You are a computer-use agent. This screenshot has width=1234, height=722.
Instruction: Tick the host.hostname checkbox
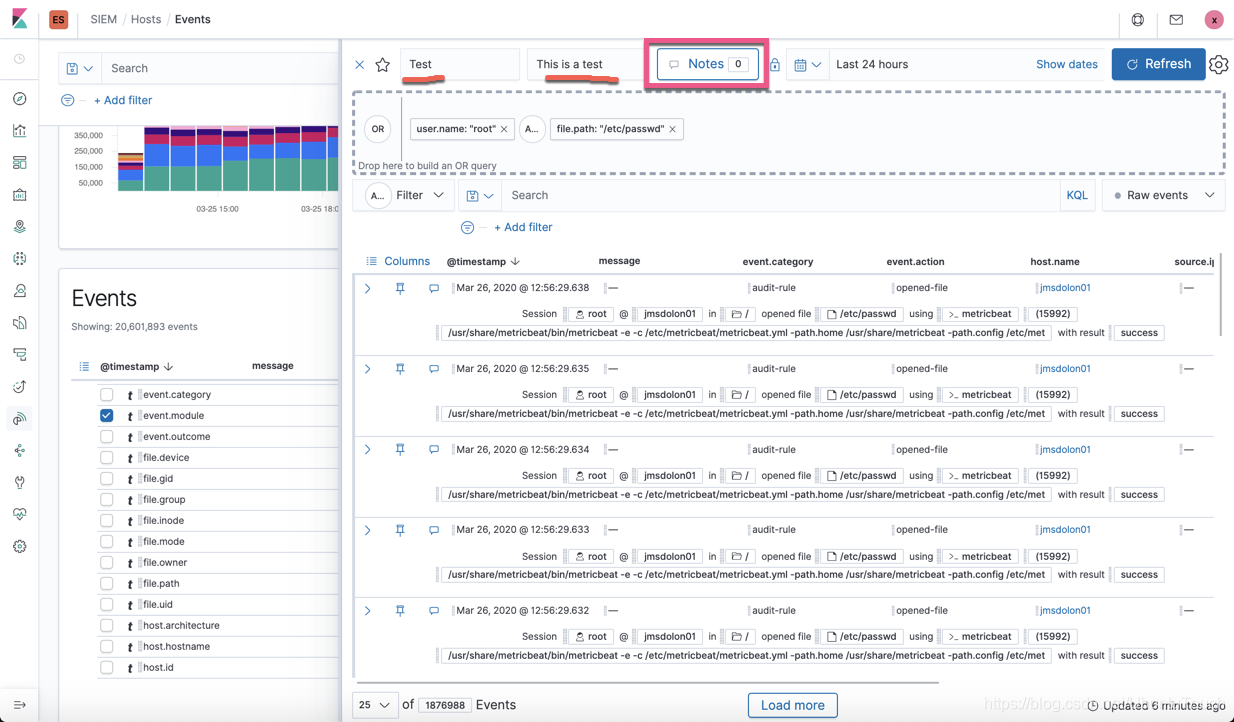pyautogui.click(x=106, y=647)
